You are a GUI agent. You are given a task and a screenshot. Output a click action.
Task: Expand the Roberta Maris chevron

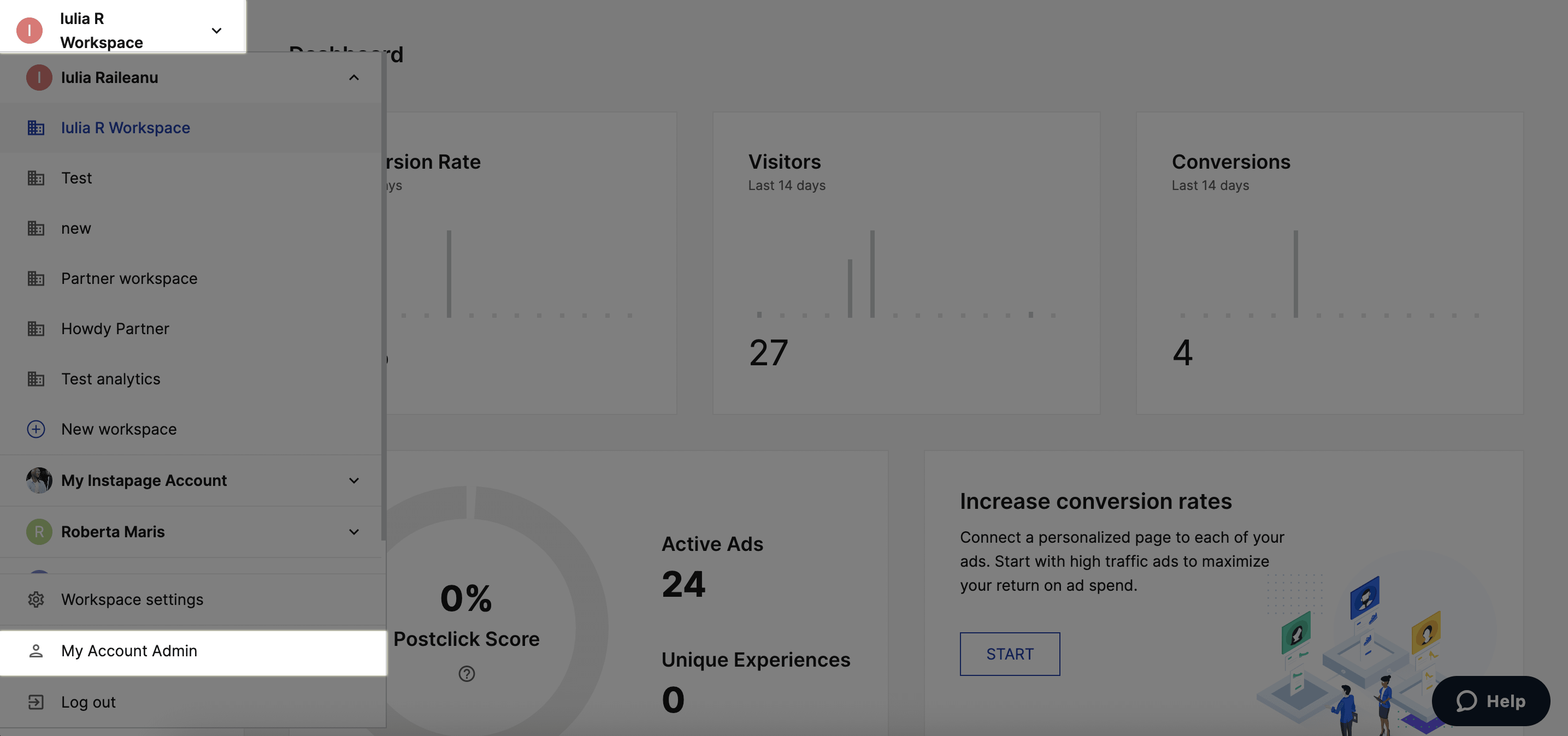click(353, 532)
